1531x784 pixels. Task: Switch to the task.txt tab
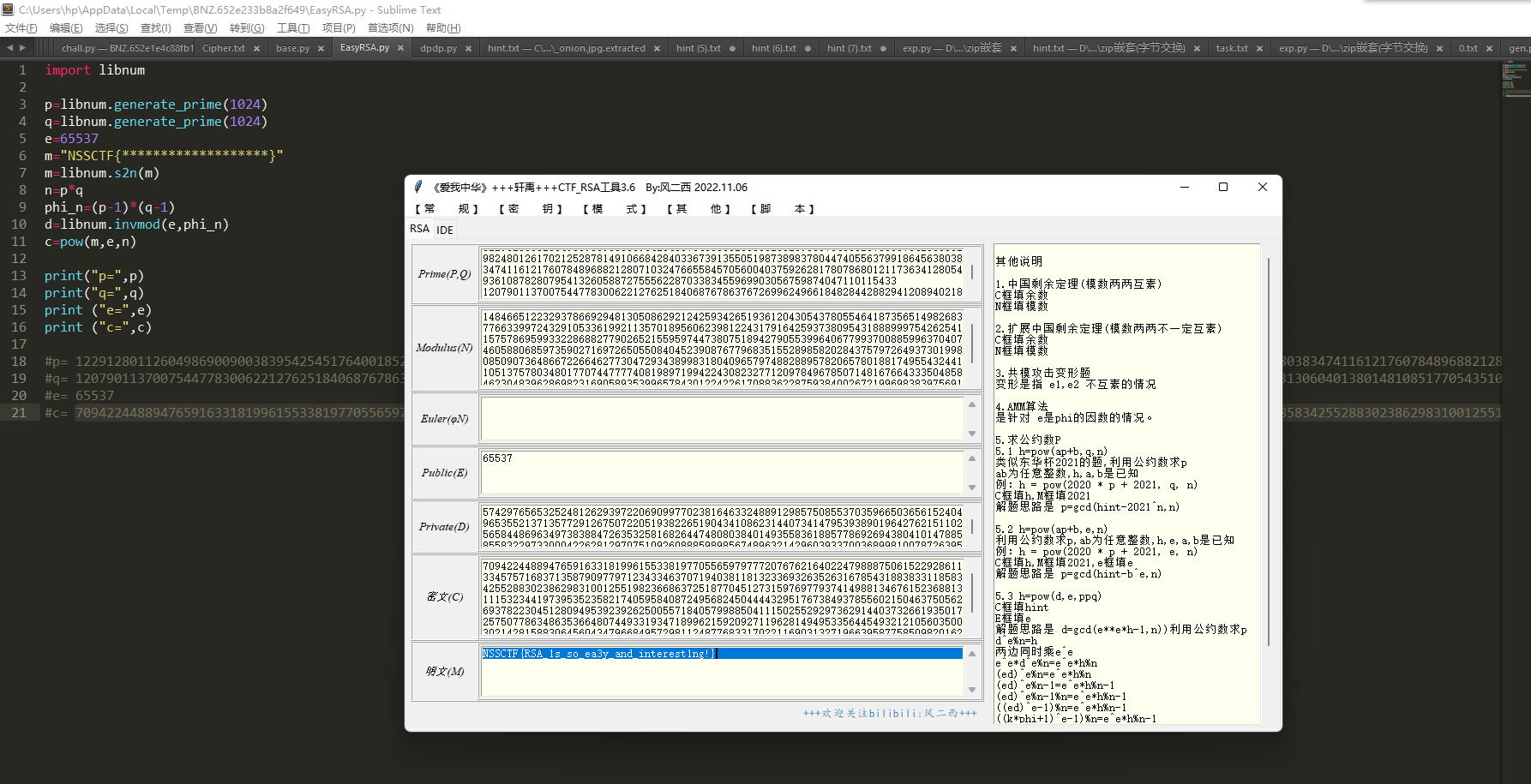click(x=1232, y=48)
